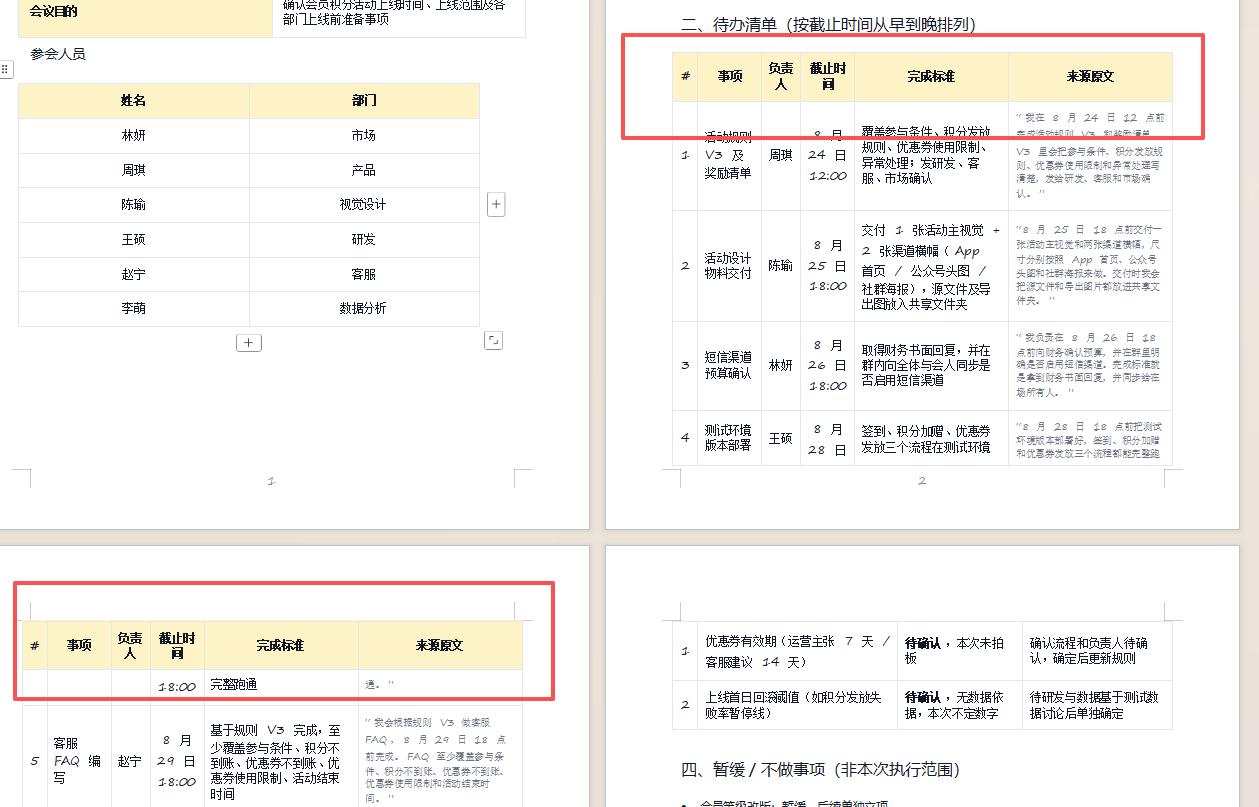Click 陈瑜 owner of 活动设计物料交付
This screenshot has height=807, width=1259.
tap(781, 266)
